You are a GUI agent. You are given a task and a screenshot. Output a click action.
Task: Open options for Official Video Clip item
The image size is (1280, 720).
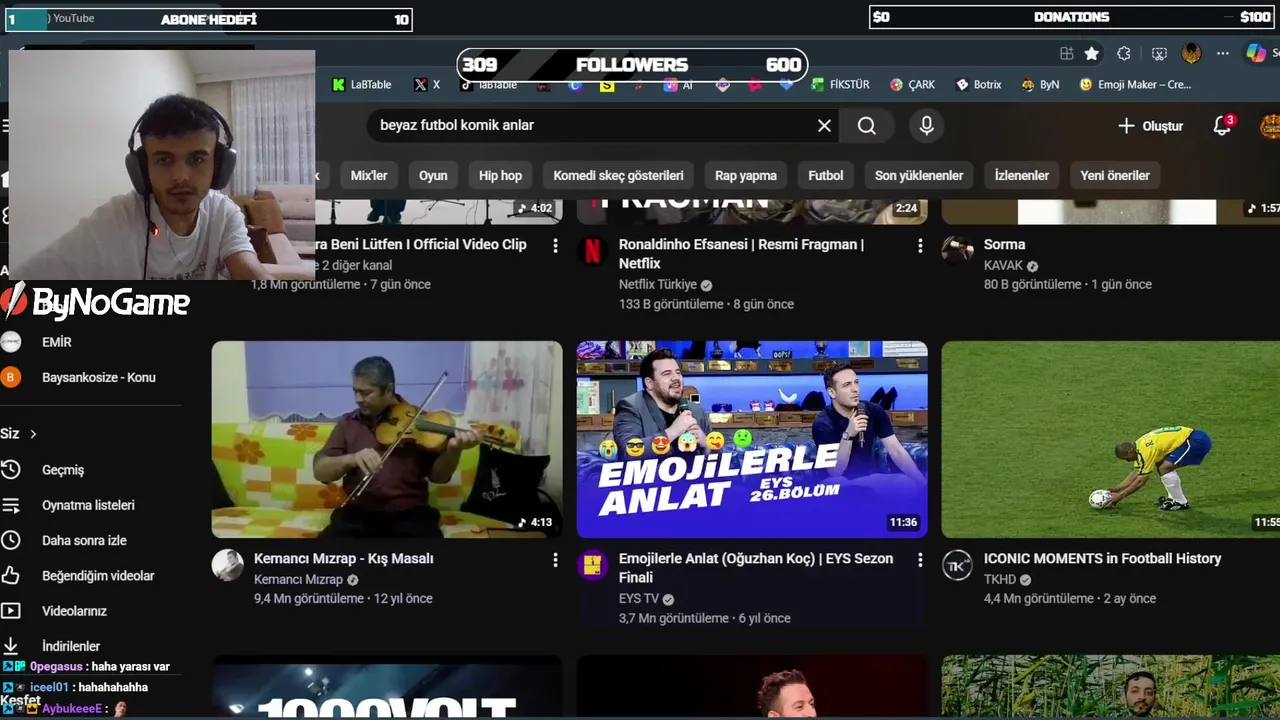coord(555,246)
